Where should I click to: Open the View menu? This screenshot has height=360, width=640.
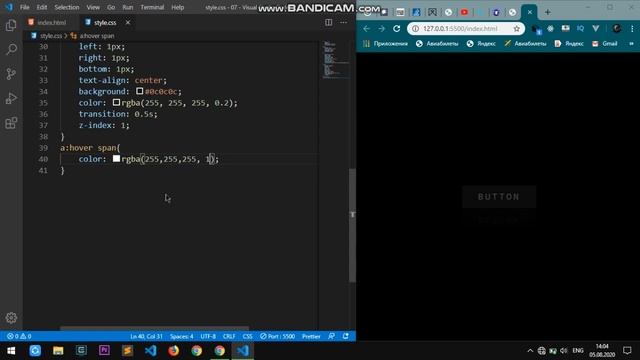(93, 7)
